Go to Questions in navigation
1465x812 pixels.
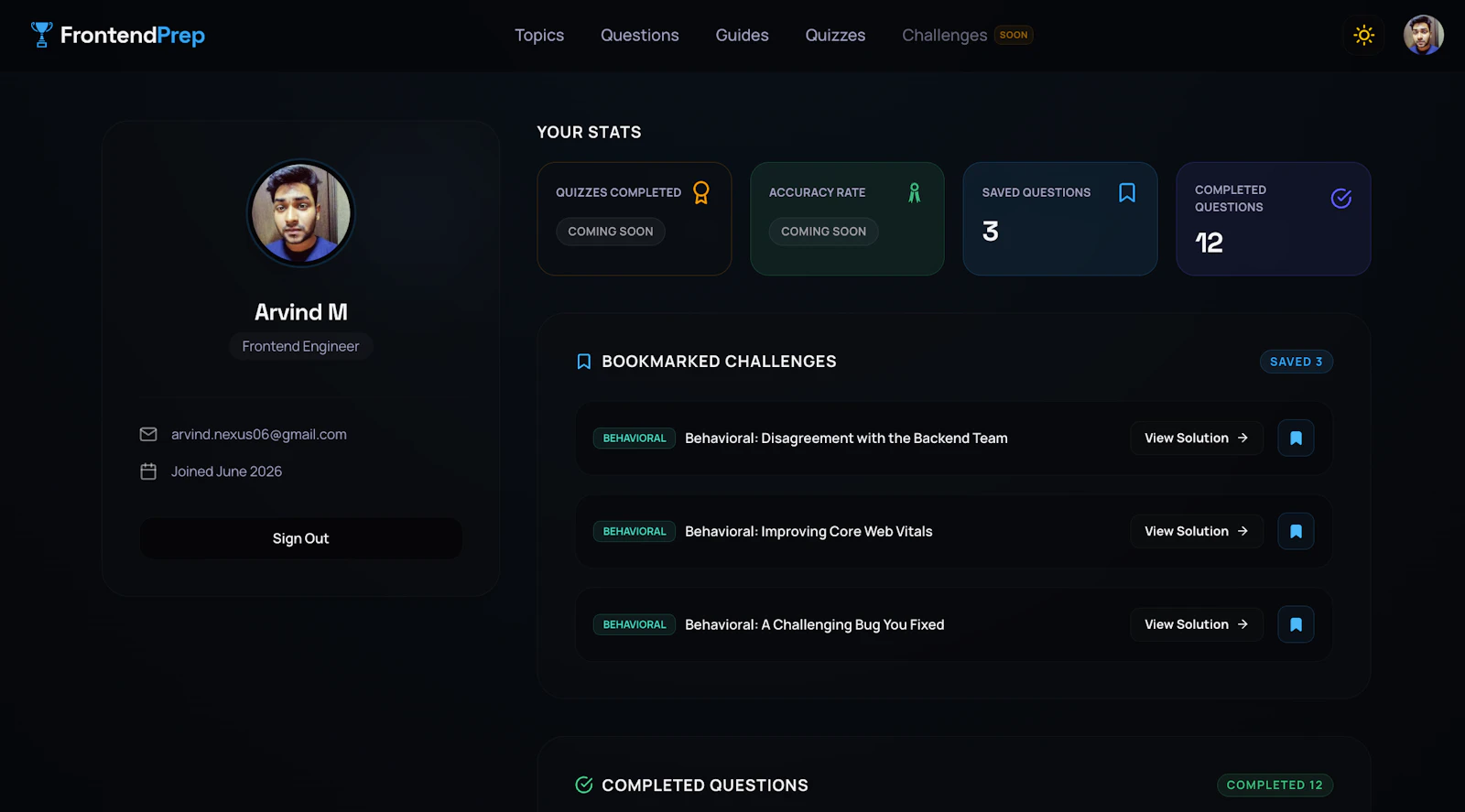point(640,35)
